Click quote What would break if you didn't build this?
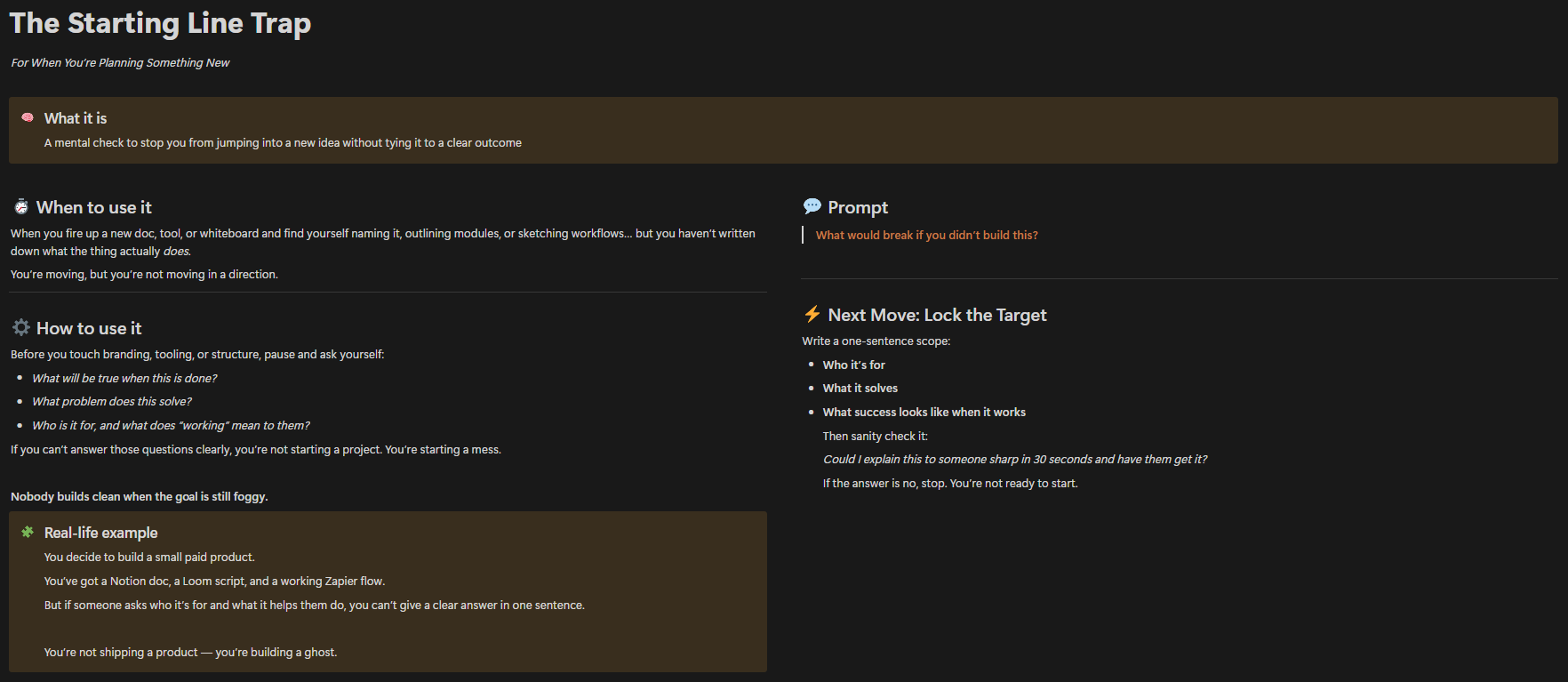The height and width of the screenshot is (682, 1568). pos(927,236)
